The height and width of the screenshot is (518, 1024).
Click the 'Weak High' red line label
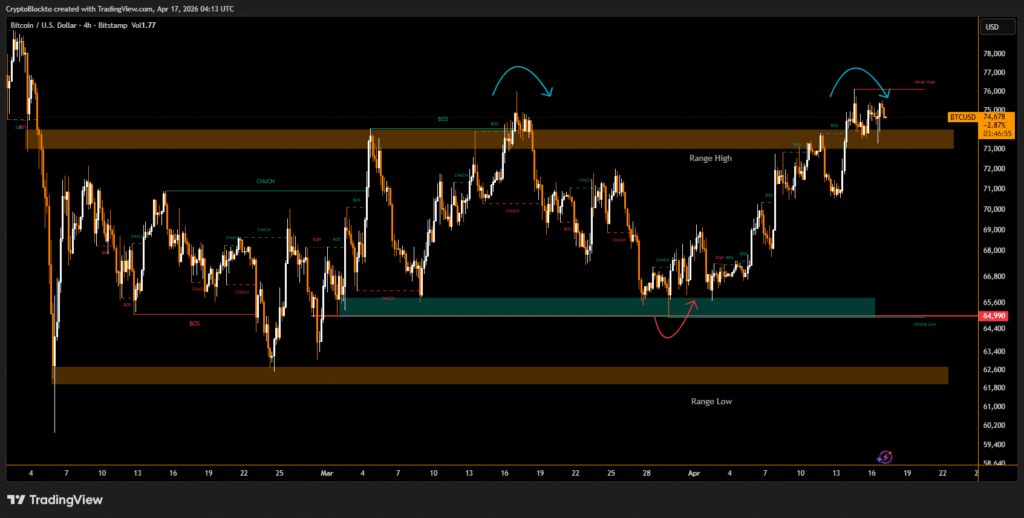(x=924, y=82)
